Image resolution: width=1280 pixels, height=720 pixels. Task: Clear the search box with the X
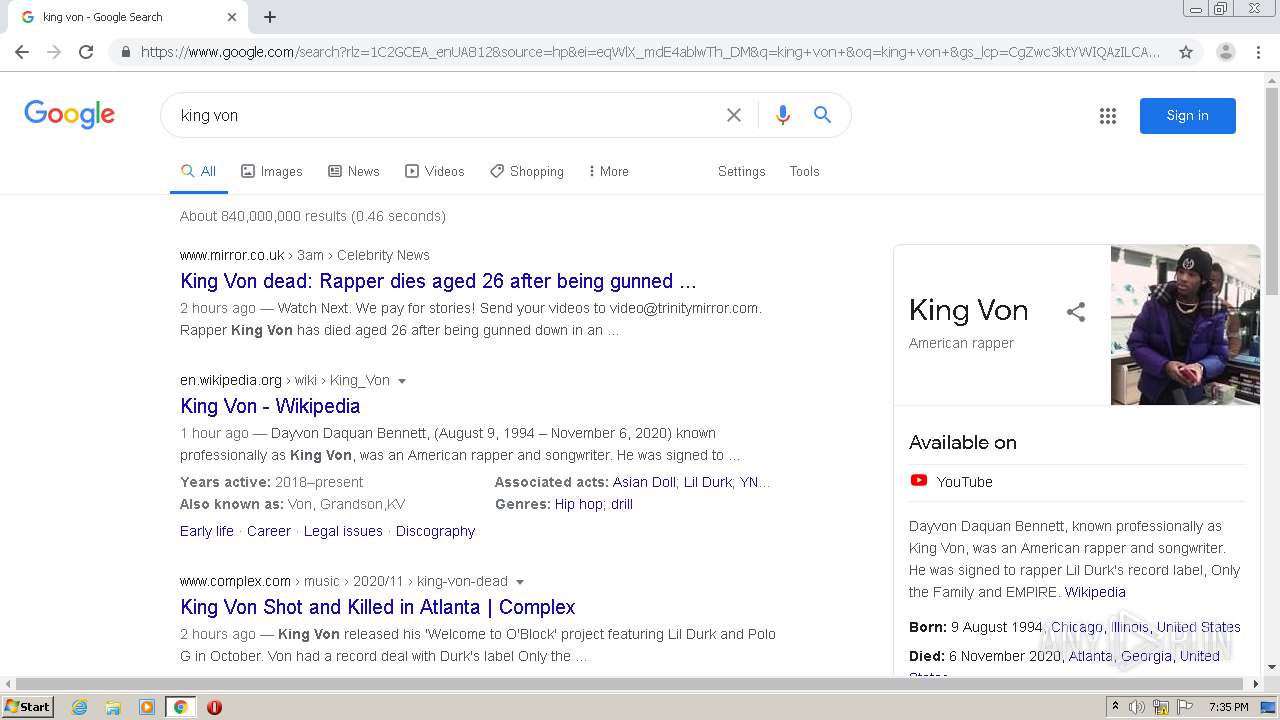point(734,115)
